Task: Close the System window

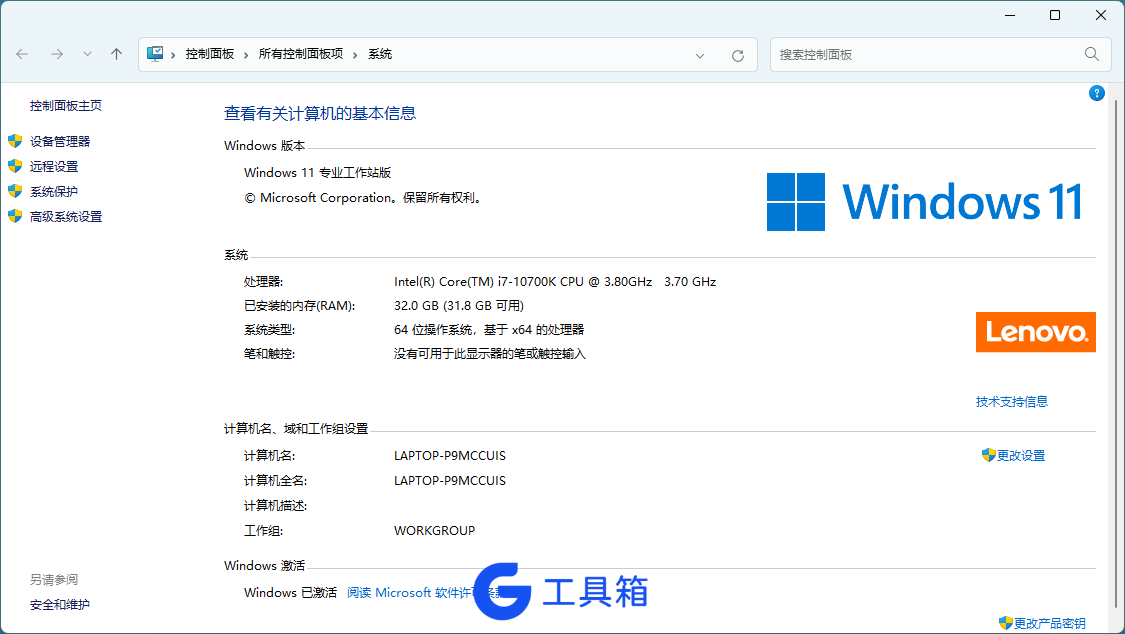Action: pyautogui.click(x=1101, y=15)
